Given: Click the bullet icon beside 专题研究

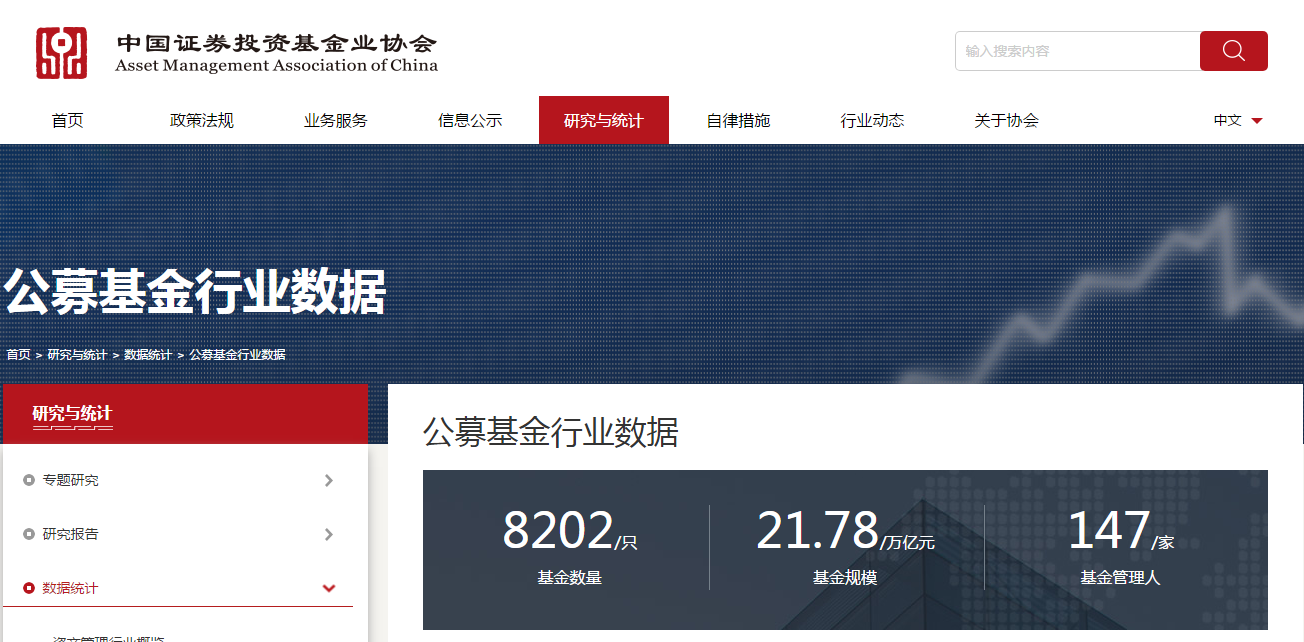Looking at the screenshot, I should tap(29, 481).
